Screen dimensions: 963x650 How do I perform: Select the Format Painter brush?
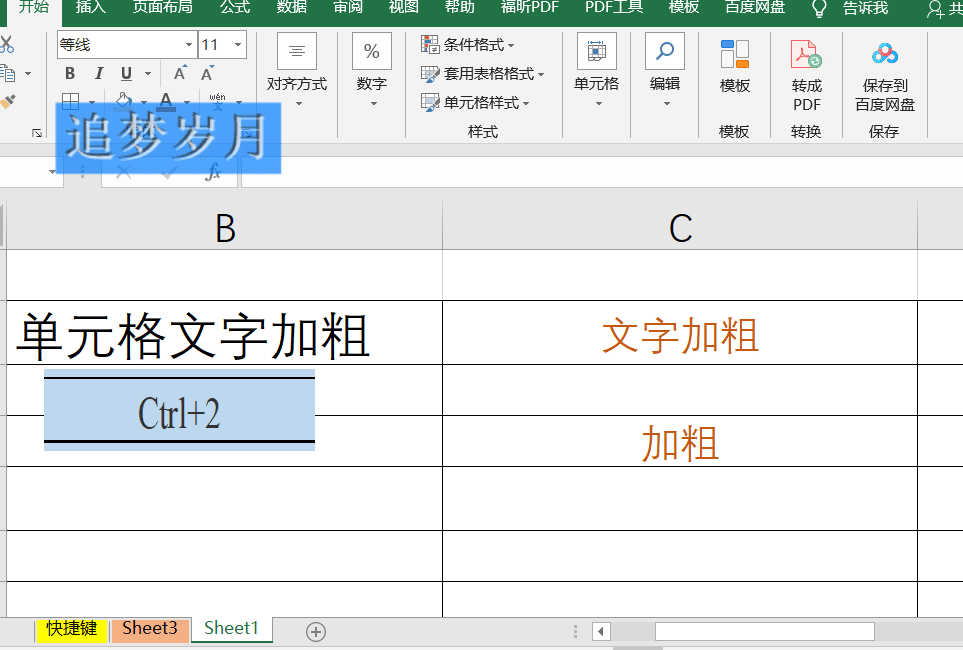[x=7, y=102]
